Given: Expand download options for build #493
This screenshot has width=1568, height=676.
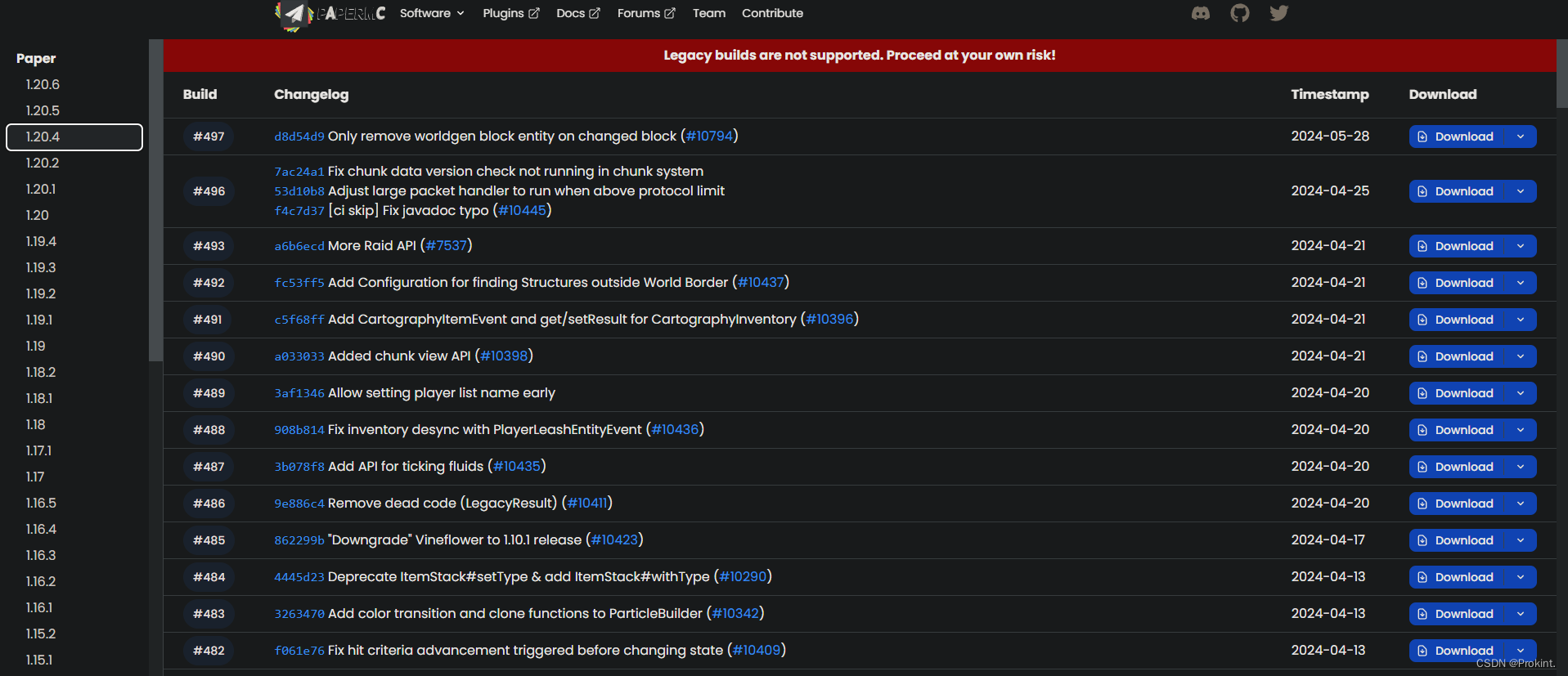Looking at the screenshot, I should coord(1521,246).
